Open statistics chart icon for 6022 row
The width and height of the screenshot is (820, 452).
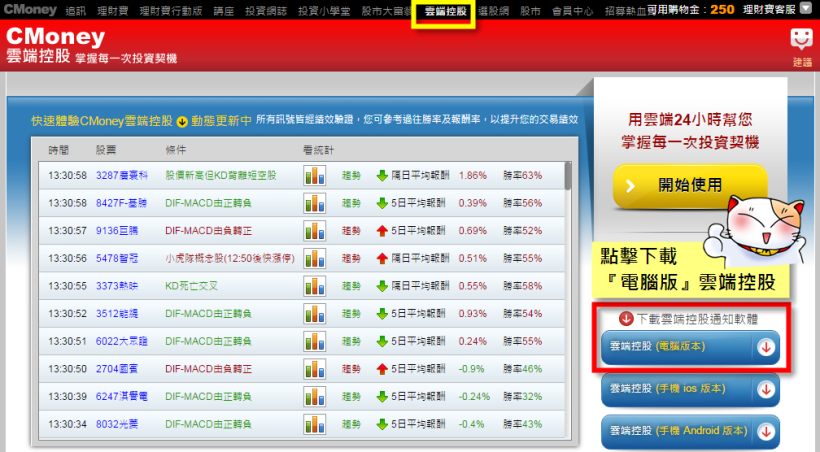tap(314, 342)
